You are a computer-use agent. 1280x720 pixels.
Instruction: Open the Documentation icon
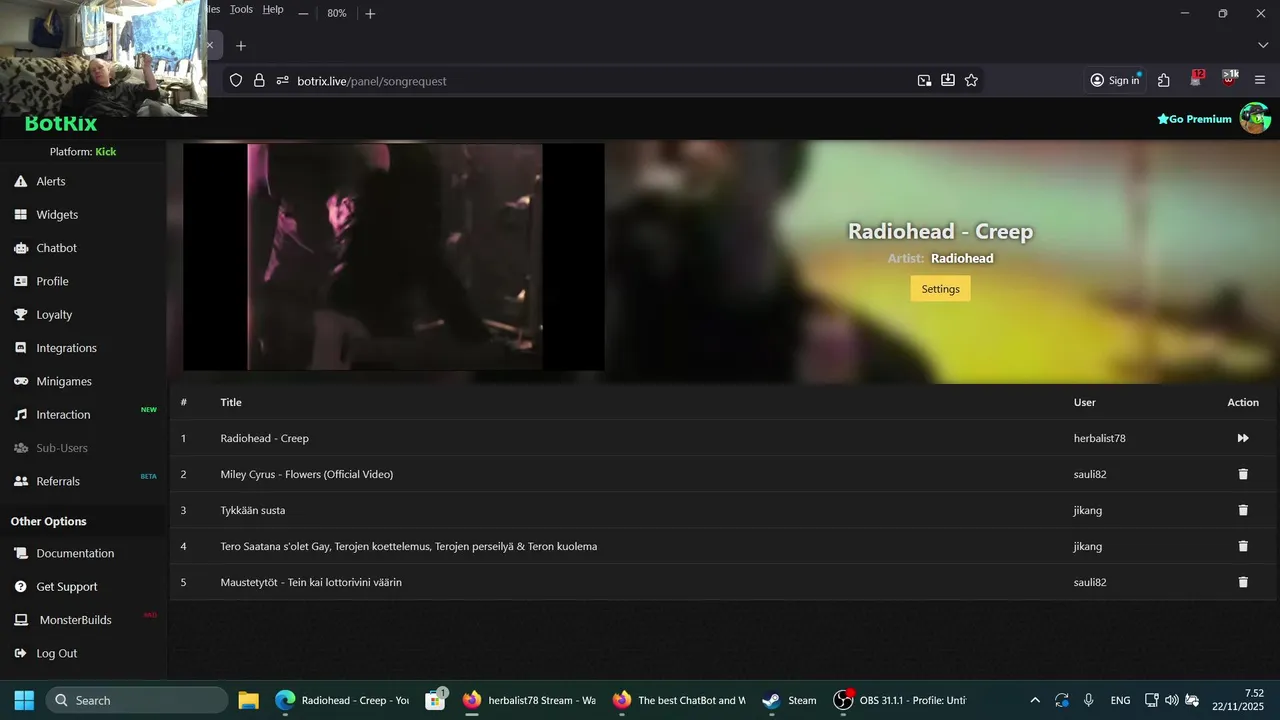tap(20, 553)
